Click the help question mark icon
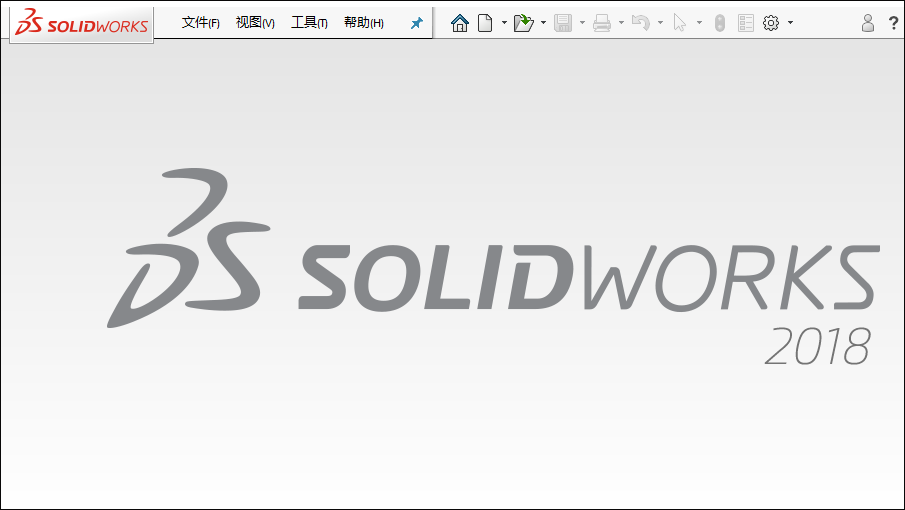Screen dimensions: 905x510 coord(893,23)
